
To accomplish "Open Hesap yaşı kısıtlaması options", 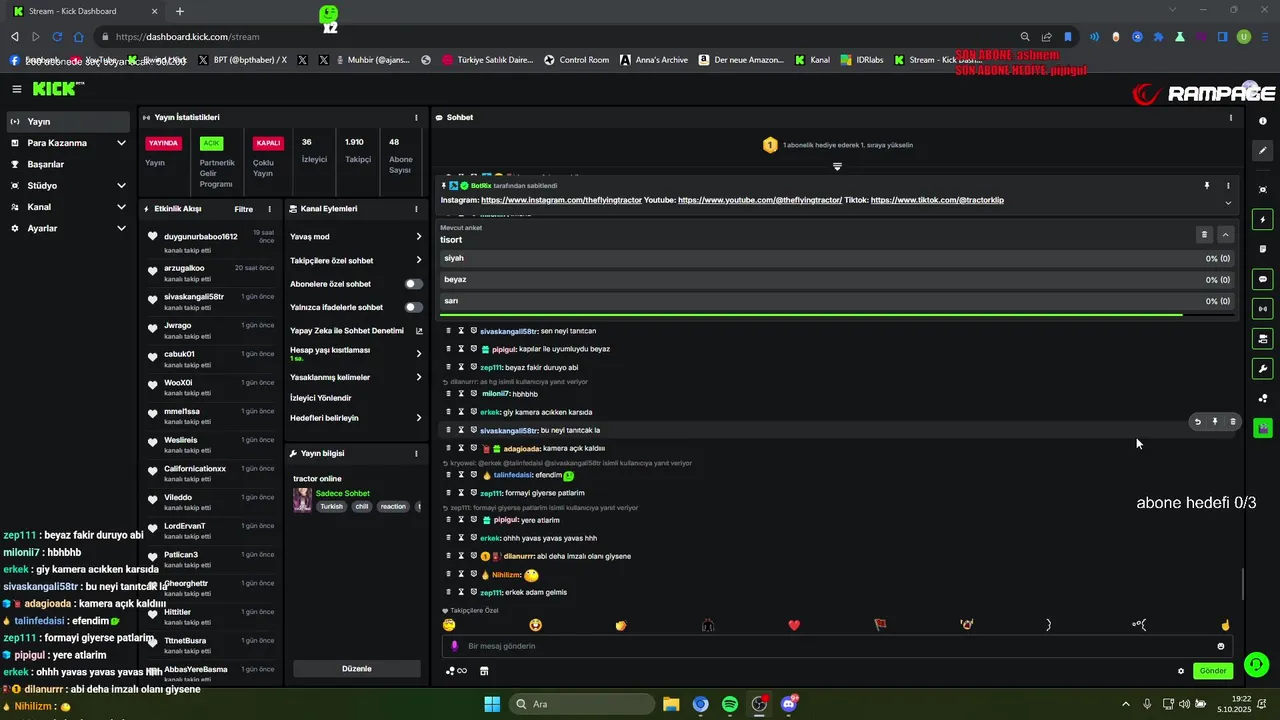I will pos(356,354).
